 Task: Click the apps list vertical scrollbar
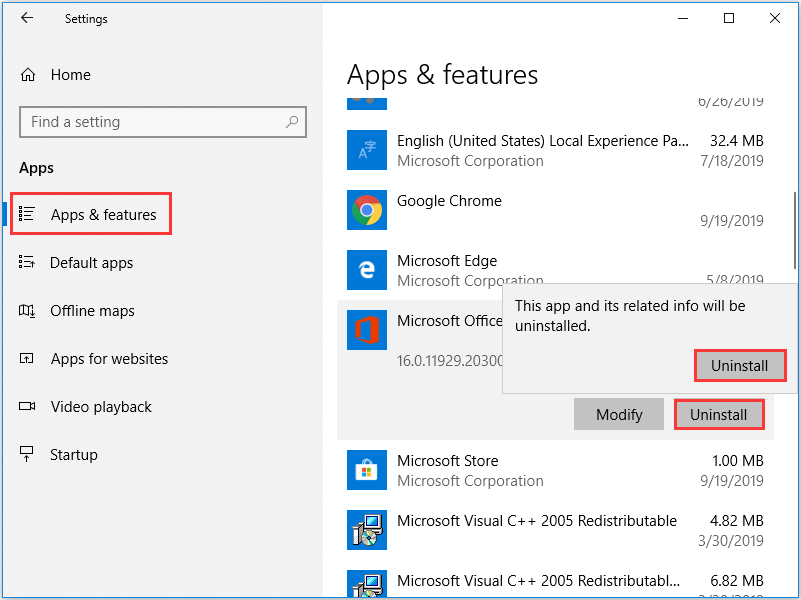tap(795, 230)
